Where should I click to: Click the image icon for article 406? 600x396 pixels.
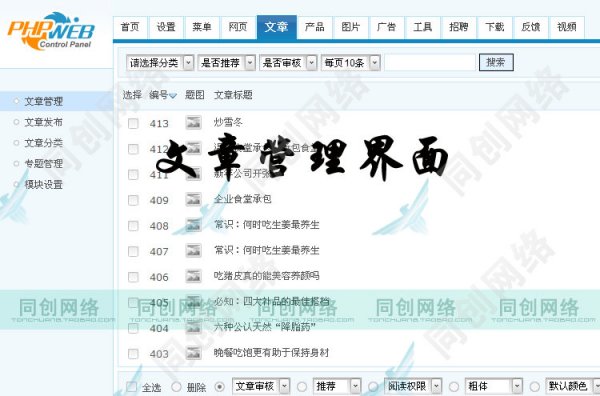point(194,276)
